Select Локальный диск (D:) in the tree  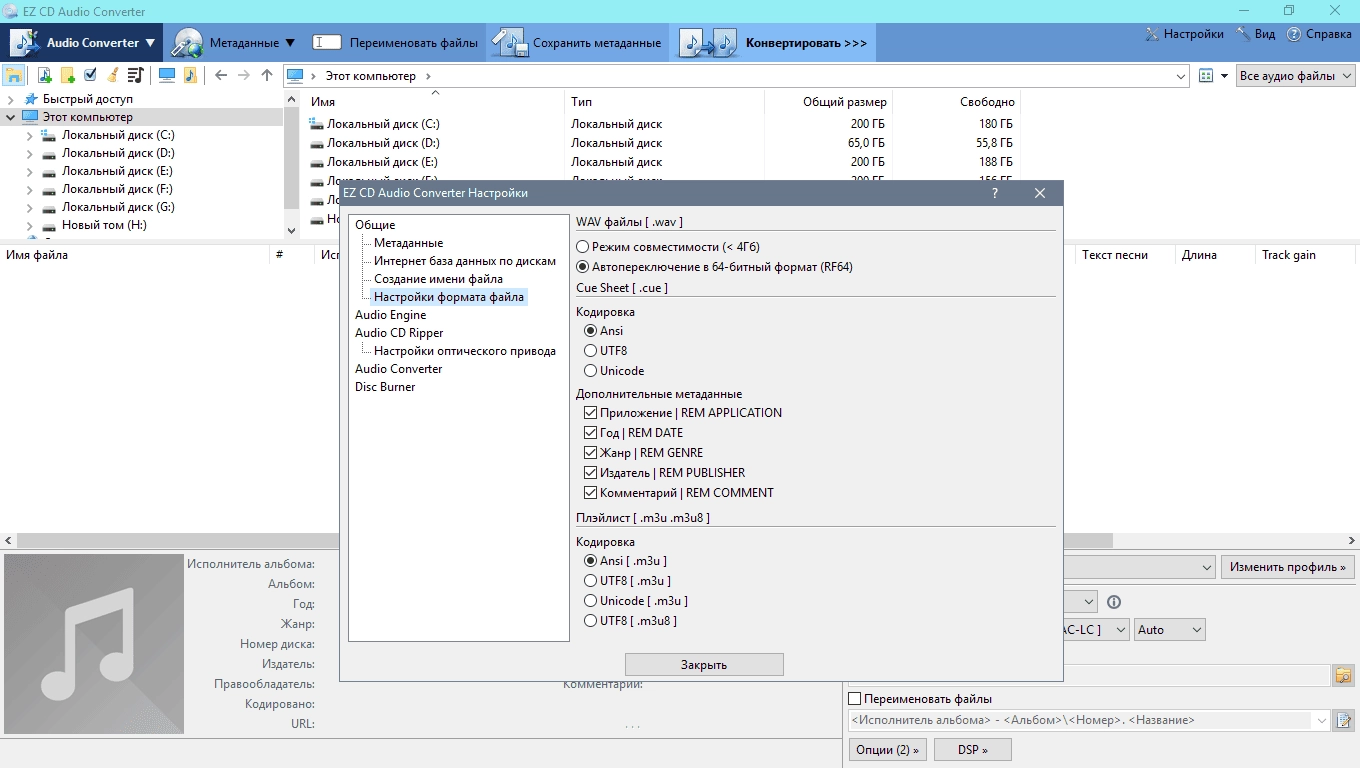click(118, 153)
